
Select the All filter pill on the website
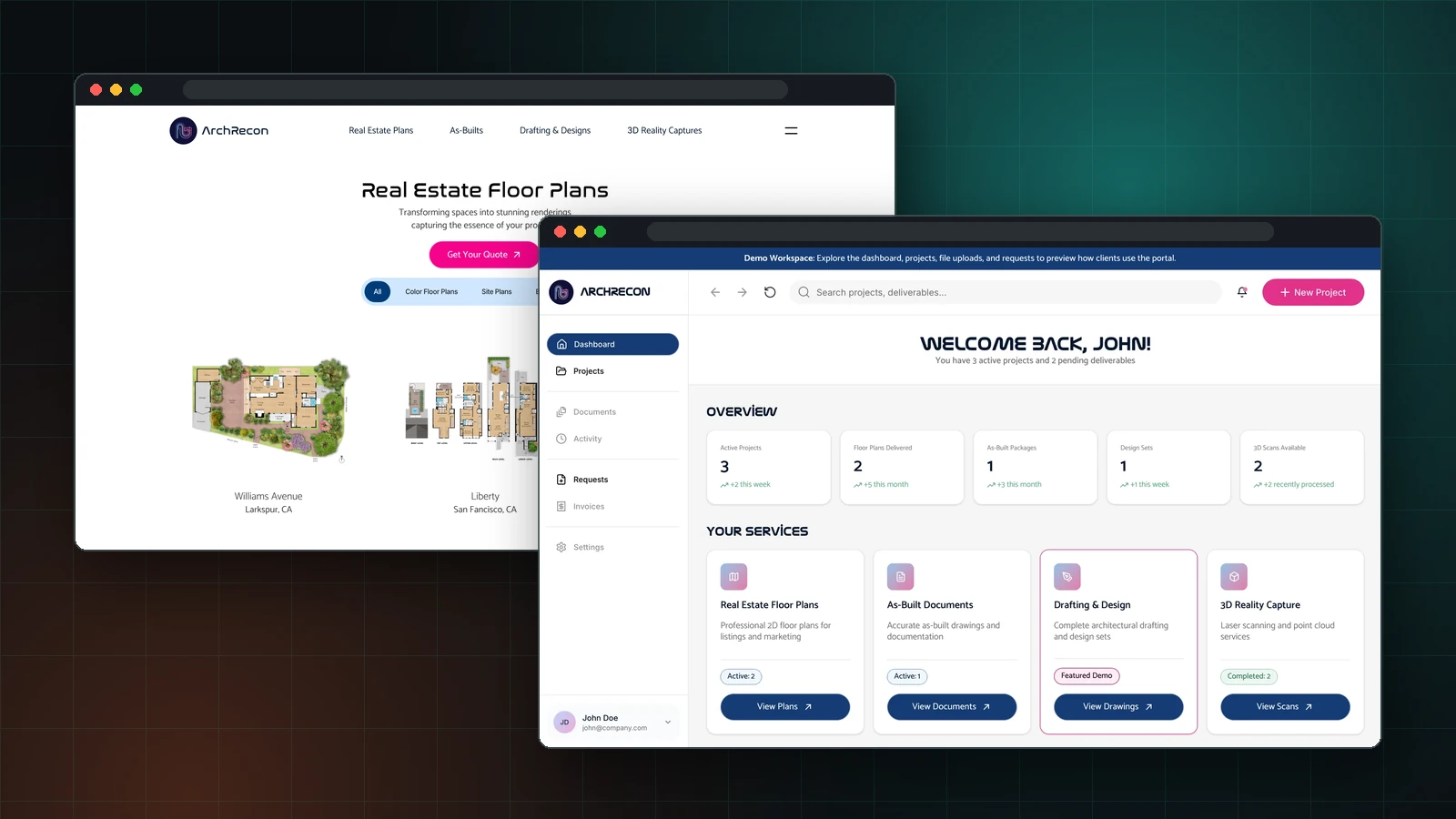pos(378,292)
